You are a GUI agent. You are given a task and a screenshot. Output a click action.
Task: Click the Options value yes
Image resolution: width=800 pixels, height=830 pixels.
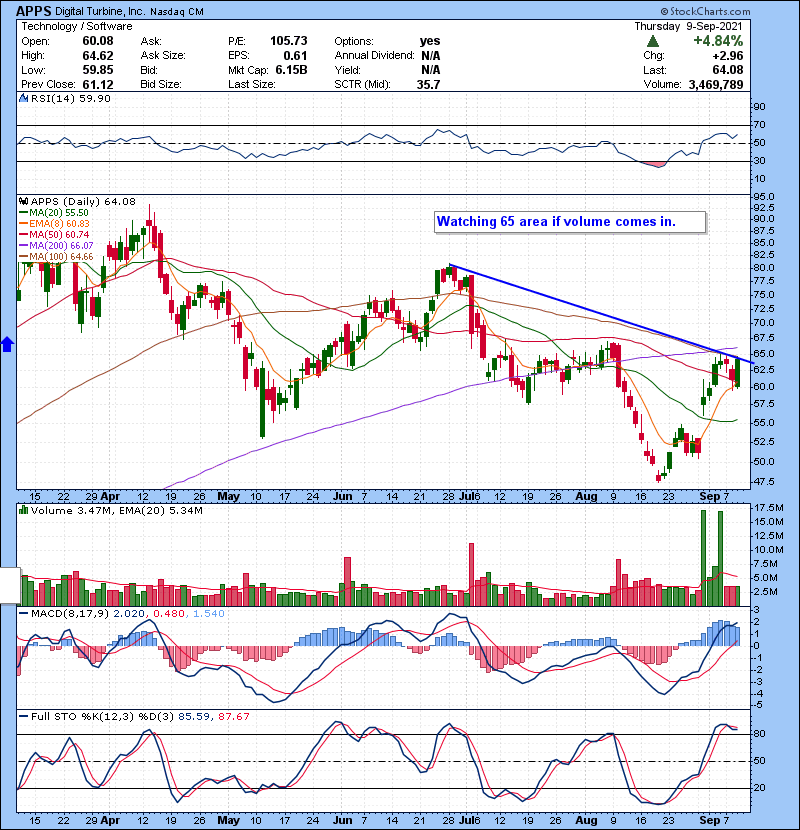point(429,41)
